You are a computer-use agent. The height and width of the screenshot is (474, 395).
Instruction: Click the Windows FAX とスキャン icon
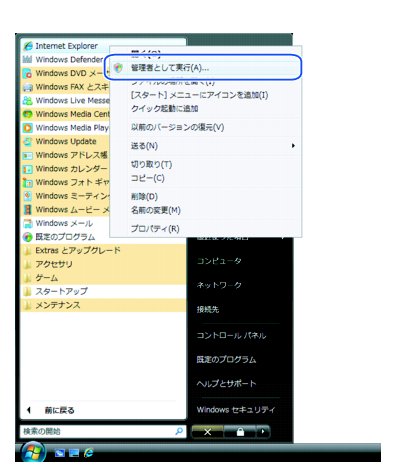[27, 87]
